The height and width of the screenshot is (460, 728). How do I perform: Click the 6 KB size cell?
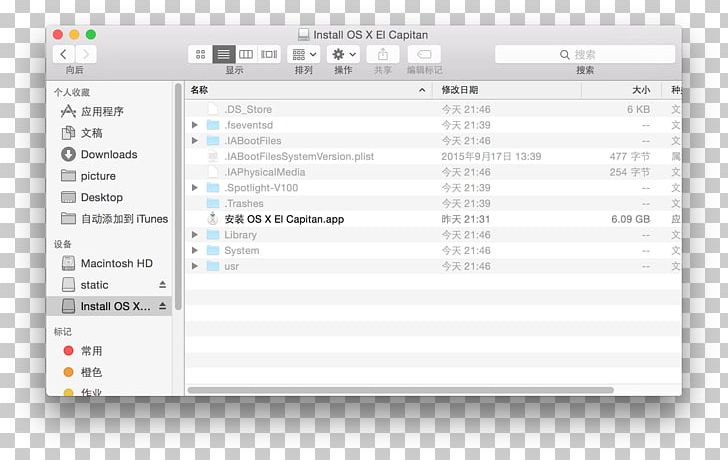pyautogui.click(x=638, y=110)
